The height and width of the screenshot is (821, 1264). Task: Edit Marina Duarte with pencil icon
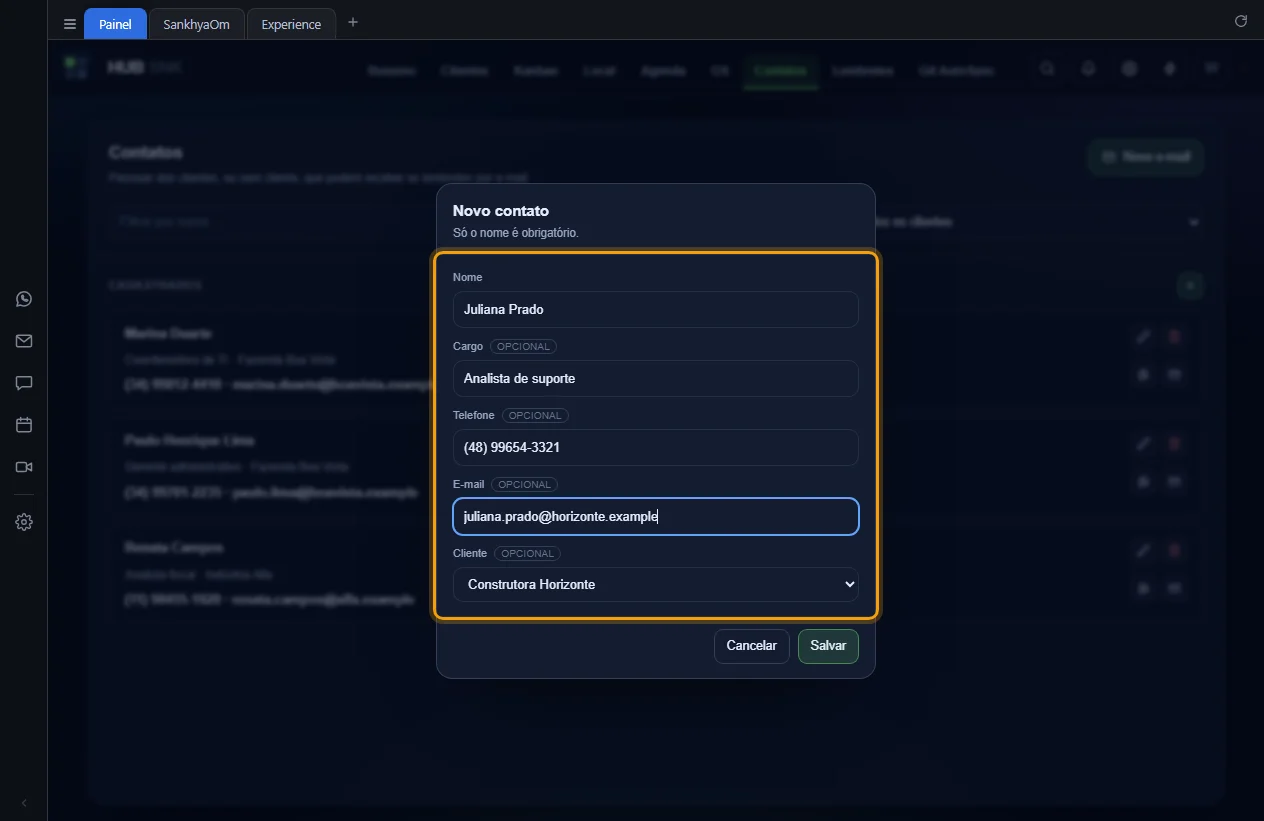pos(1144,337)
